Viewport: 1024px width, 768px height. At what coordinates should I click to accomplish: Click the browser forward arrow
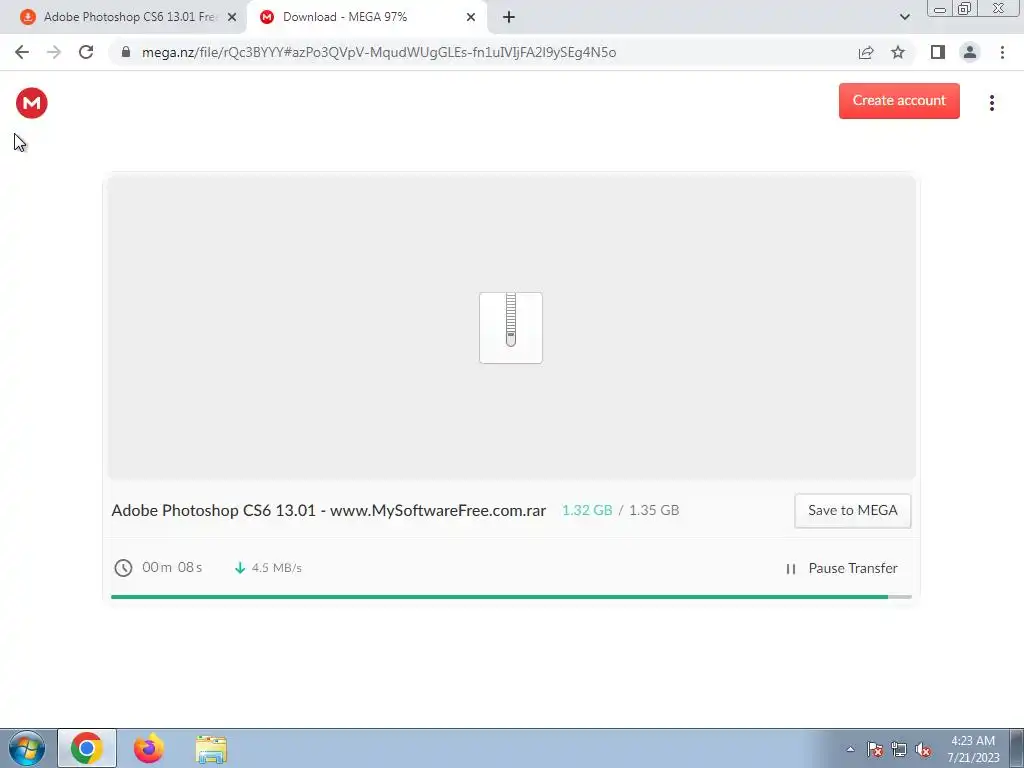pos(54,52)
